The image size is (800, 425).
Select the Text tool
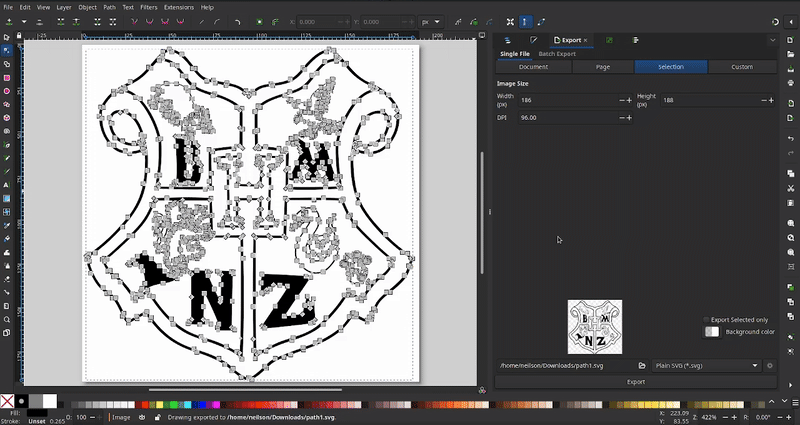[7, 185]
